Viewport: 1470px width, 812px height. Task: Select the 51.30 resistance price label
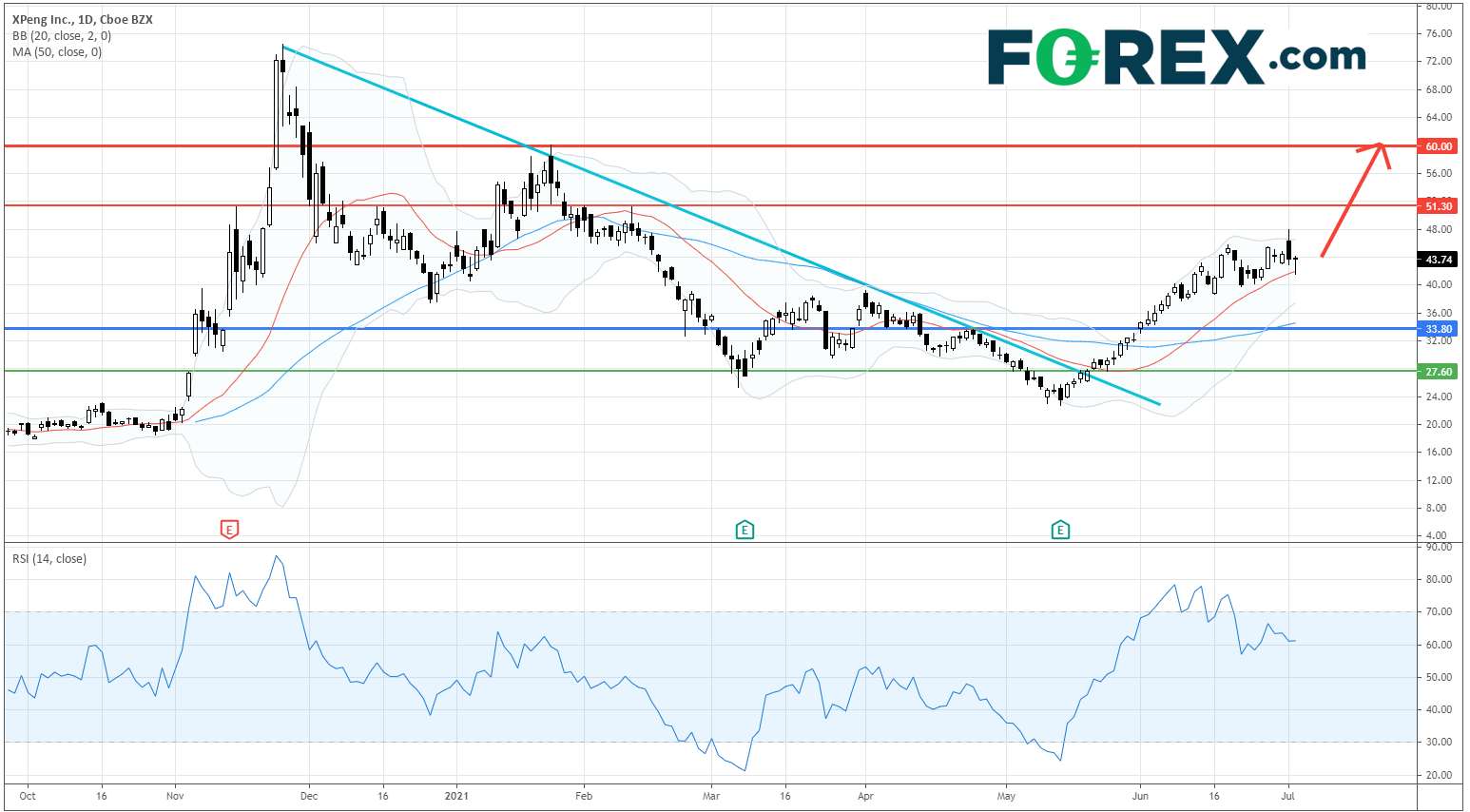[x=1438, y=206]
